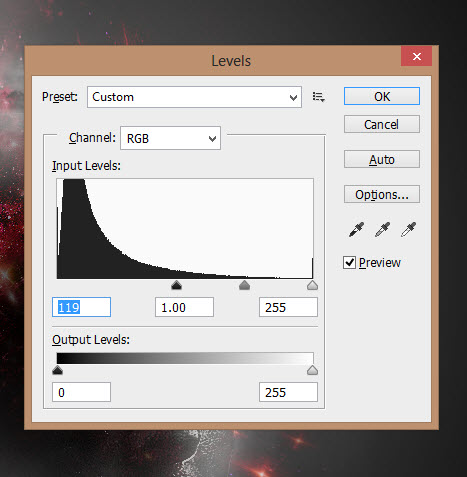The width and height of the screenshot is (467, 477).
Task: Click the input shadow field showing 119
Action: 81,307
